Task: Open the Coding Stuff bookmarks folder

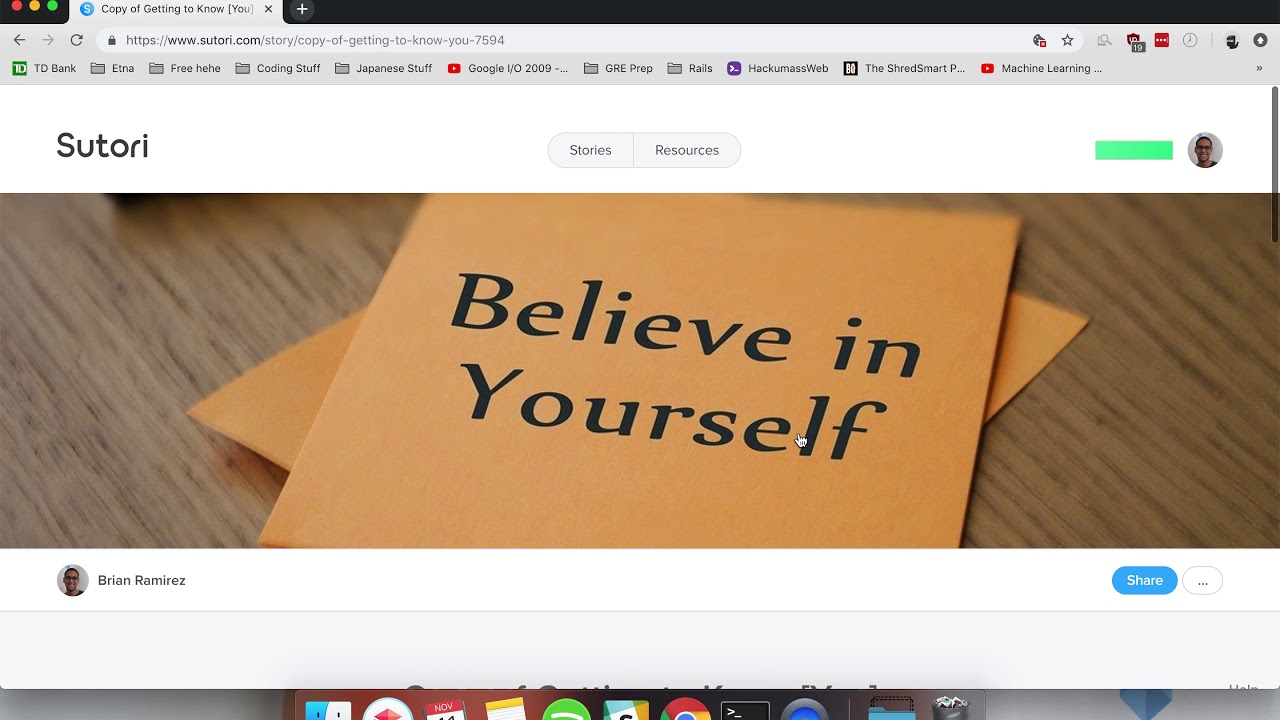Action: [278, 68]
